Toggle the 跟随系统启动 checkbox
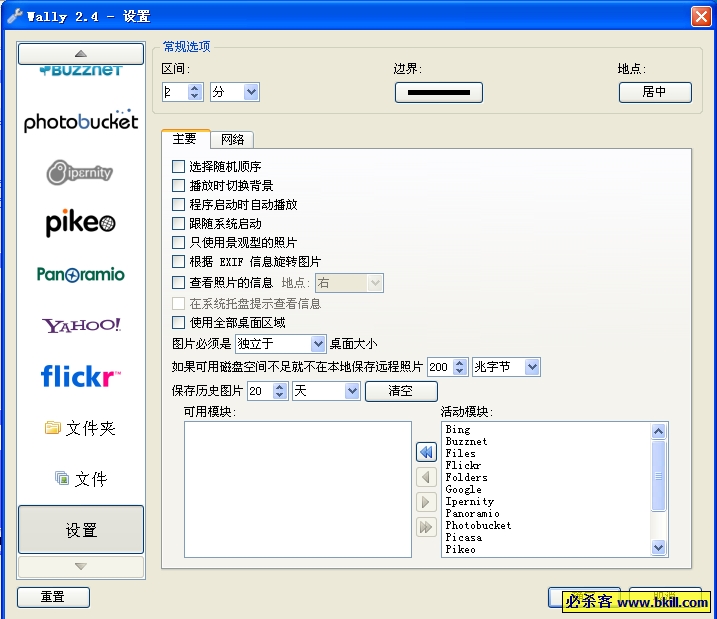 tap(179, 224)
